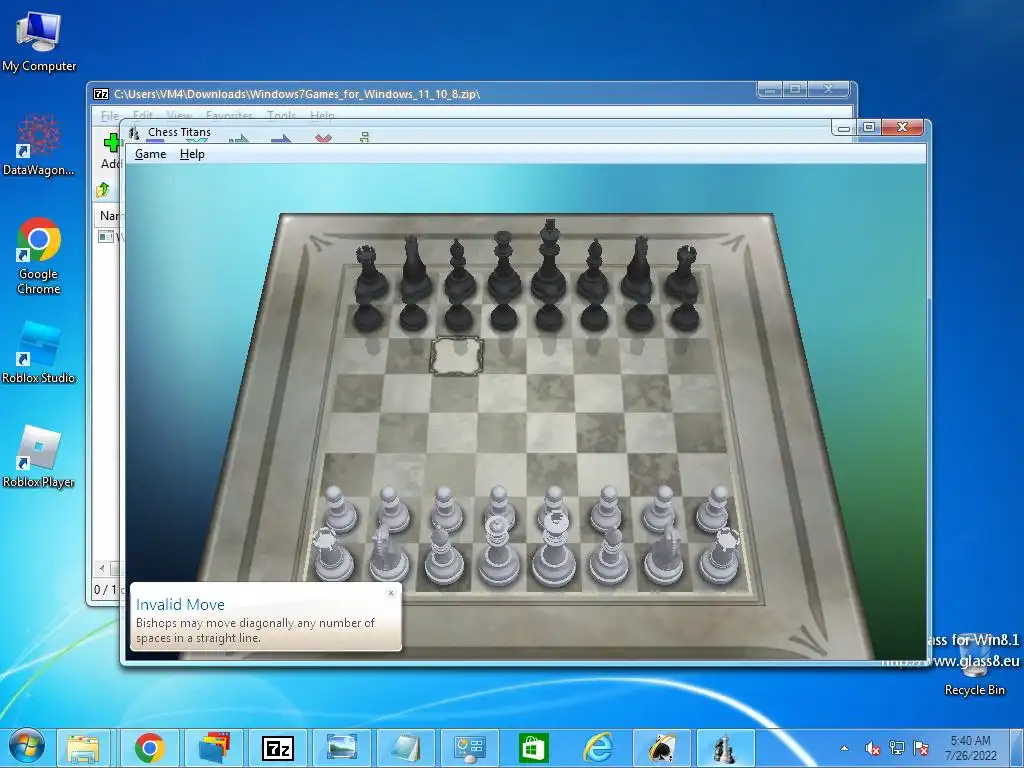Image resolution: width=1024 pixels, height=768 pixels.
Task: Show hidden tray icons arrow
Action: tap(844, 748)
